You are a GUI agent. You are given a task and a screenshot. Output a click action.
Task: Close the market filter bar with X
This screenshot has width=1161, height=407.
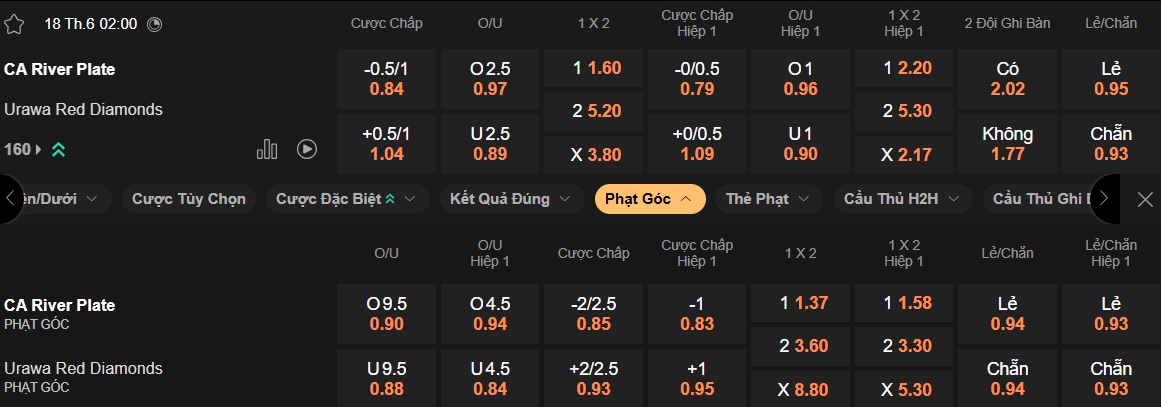click(1145, 199)
